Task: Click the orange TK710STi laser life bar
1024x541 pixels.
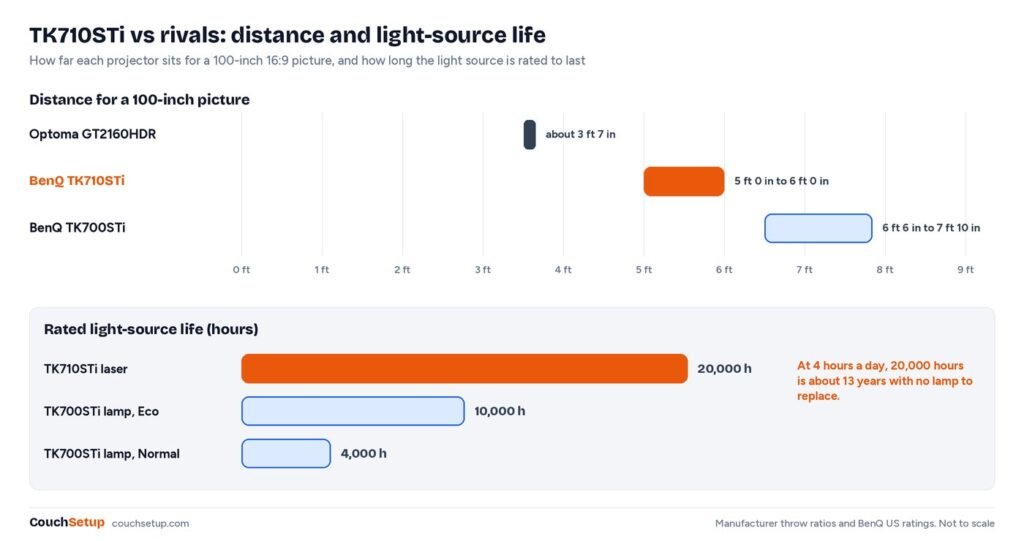Action: [464, 369]
